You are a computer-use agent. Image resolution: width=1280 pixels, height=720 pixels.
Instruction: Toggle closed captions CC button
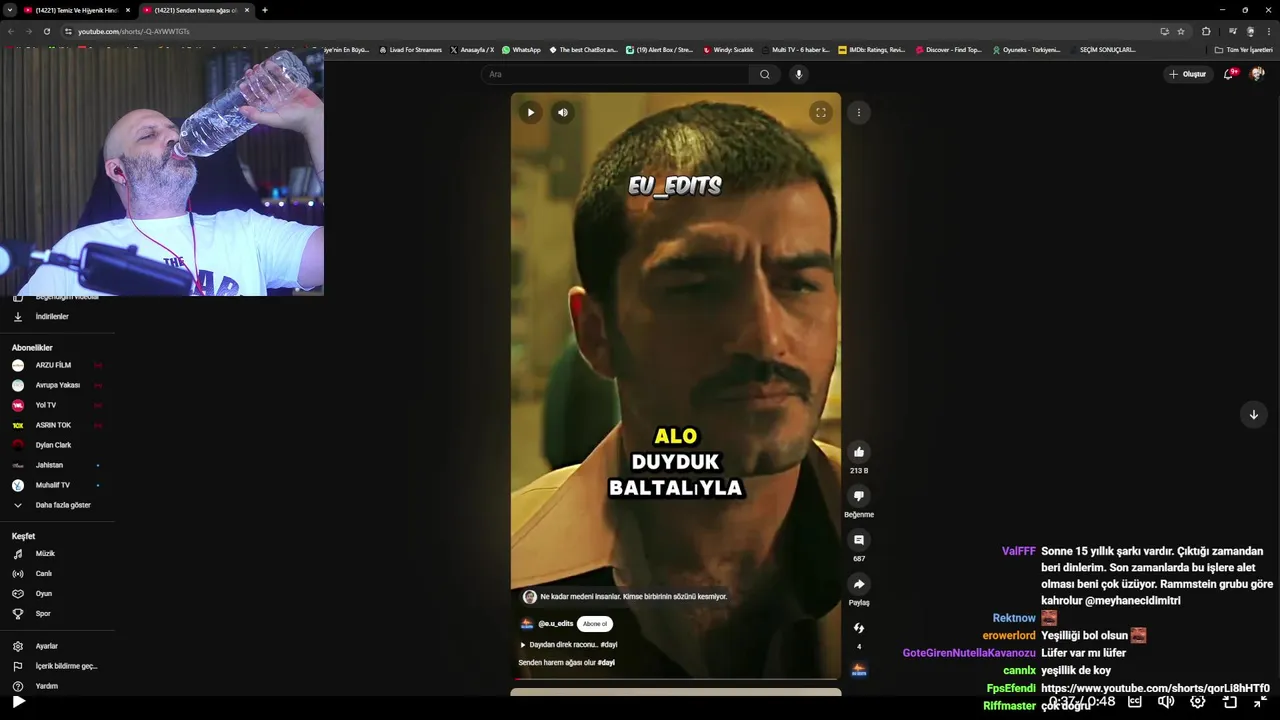(x=1135, y=702)
